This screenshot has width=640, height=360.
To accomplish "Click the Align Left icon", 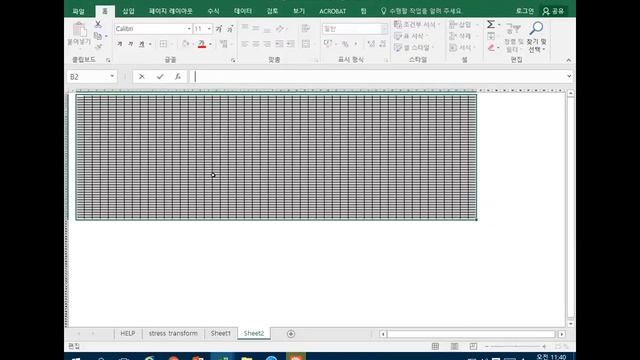I will [245, 44].
